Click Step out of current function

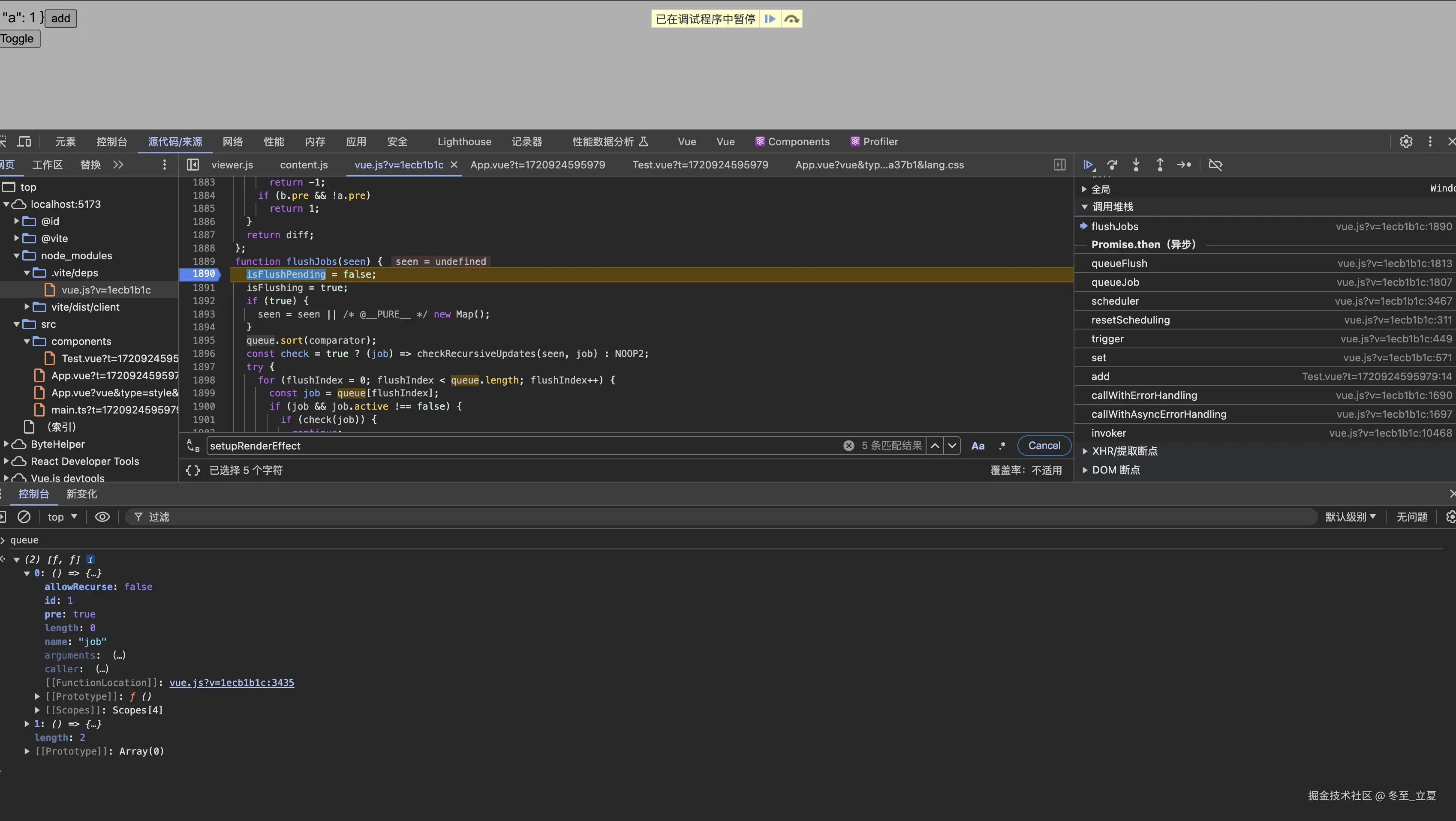[1160, 165]
